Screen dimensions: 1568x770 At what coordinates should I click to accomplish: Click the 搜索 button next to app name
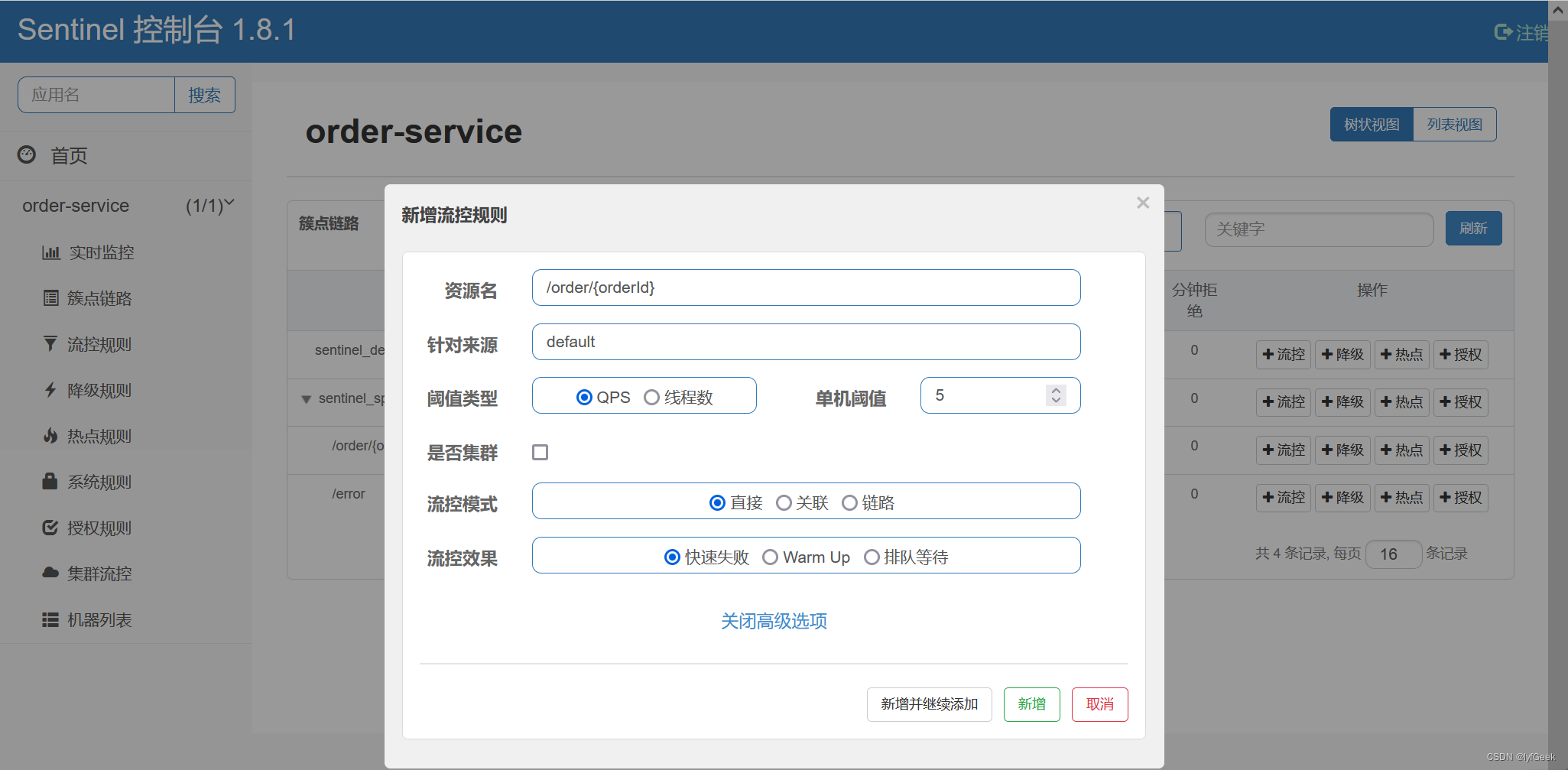pyautogui.click(x=204, y=95)
